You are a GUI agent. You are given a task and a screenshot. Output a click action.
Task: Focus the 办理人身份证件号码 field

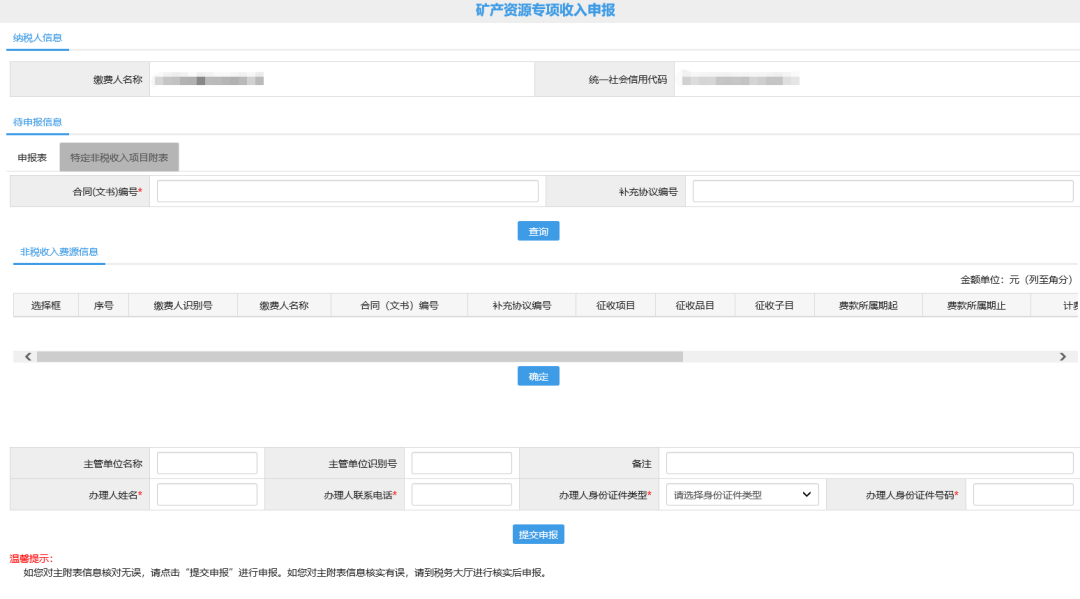[1022, 494]
